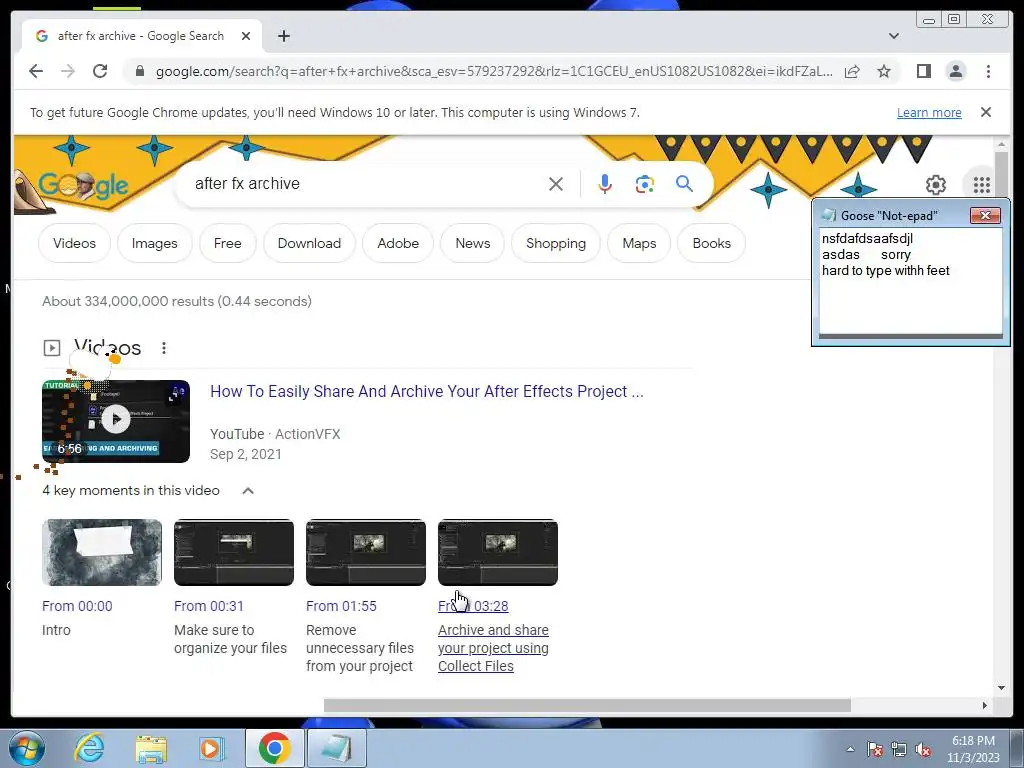Screen dimensions: 1024x768
Task: Click the horizontal scrollbar thumb
Action: (x=587, y=705)
